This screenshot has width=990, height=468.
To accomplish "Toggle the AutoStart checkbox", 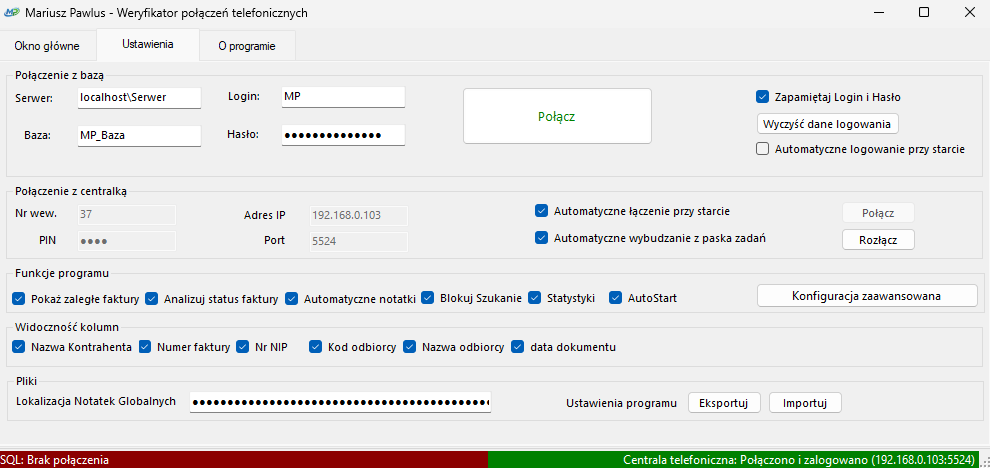I will point(616,298).
